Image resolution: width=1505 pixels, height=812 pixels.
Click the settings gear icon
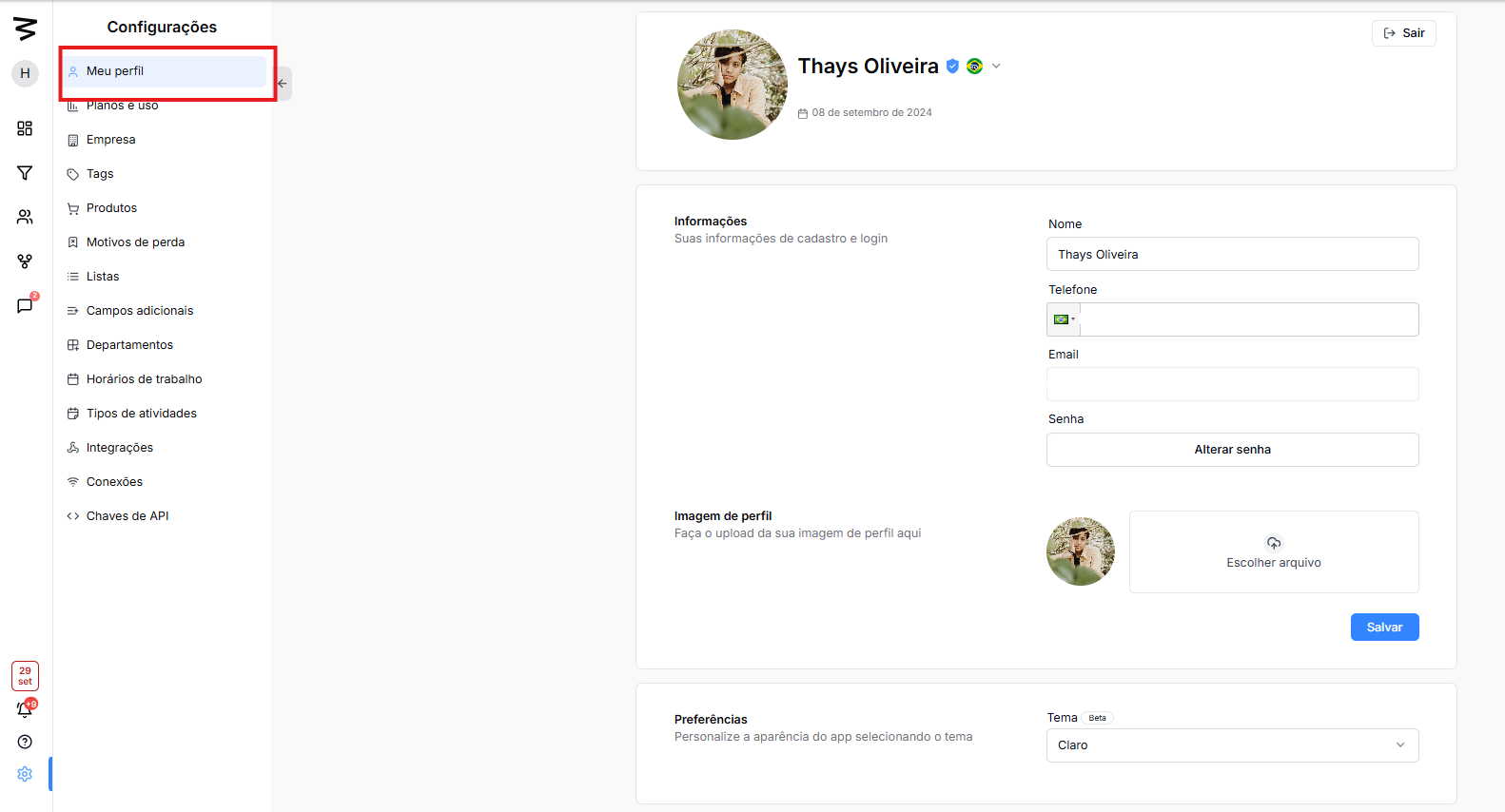[x=25, y=774]
